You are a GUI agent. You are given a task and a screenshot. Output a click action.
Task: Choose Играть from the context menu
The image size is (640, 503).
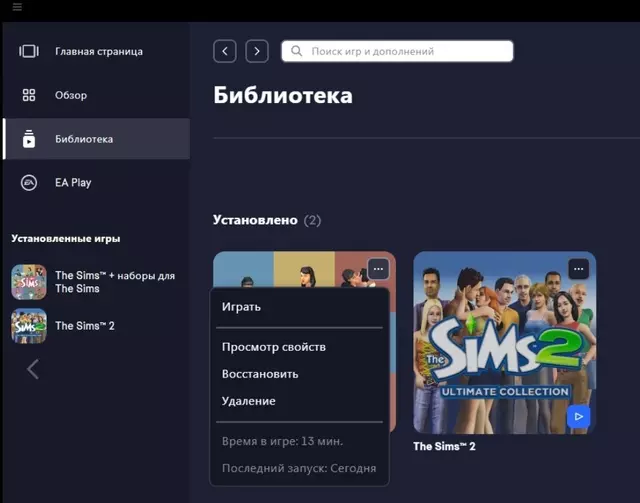(x=299, y=307)
